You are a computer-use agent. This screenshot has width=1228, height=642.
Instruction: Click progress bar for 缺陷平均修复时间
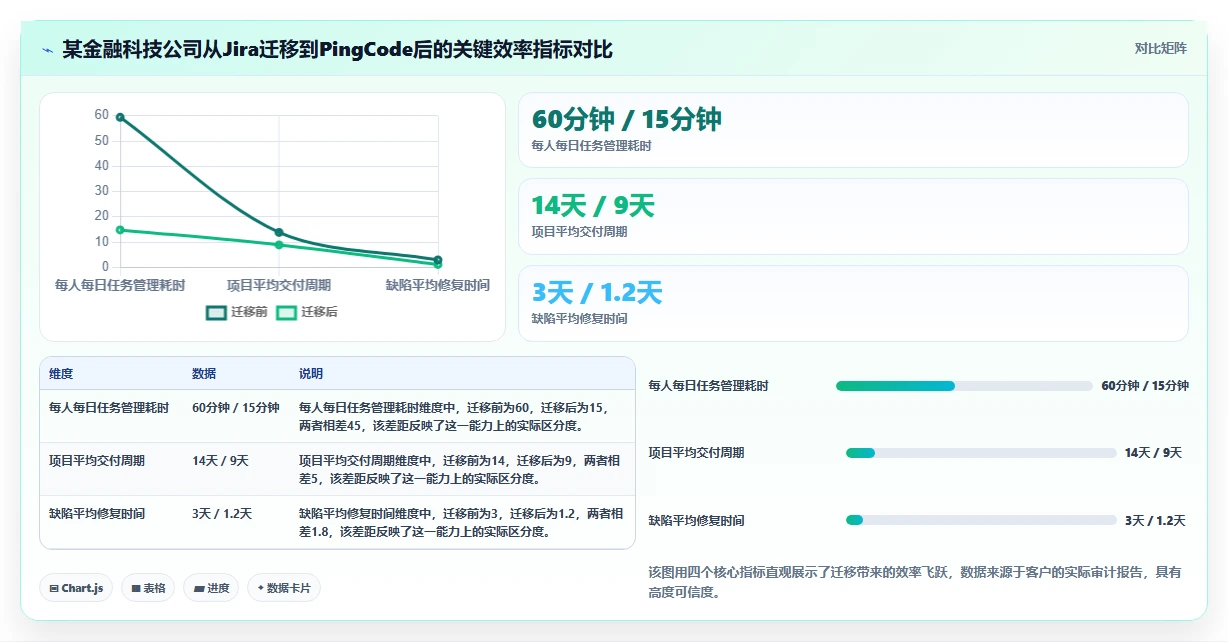981,520
